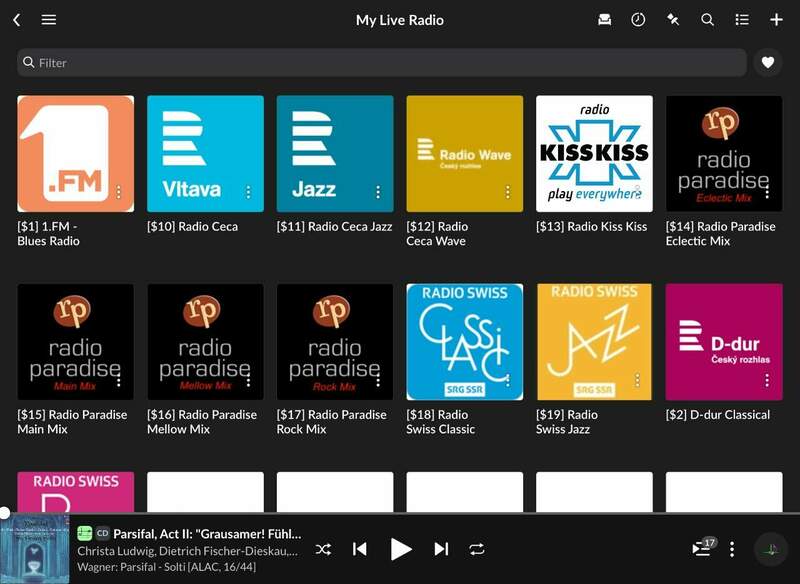Viewport: 800px width, 584px height.
Task: Click "[$16] Radio Paradise Mellow Mix" label
Action: (x=202, y=422)
